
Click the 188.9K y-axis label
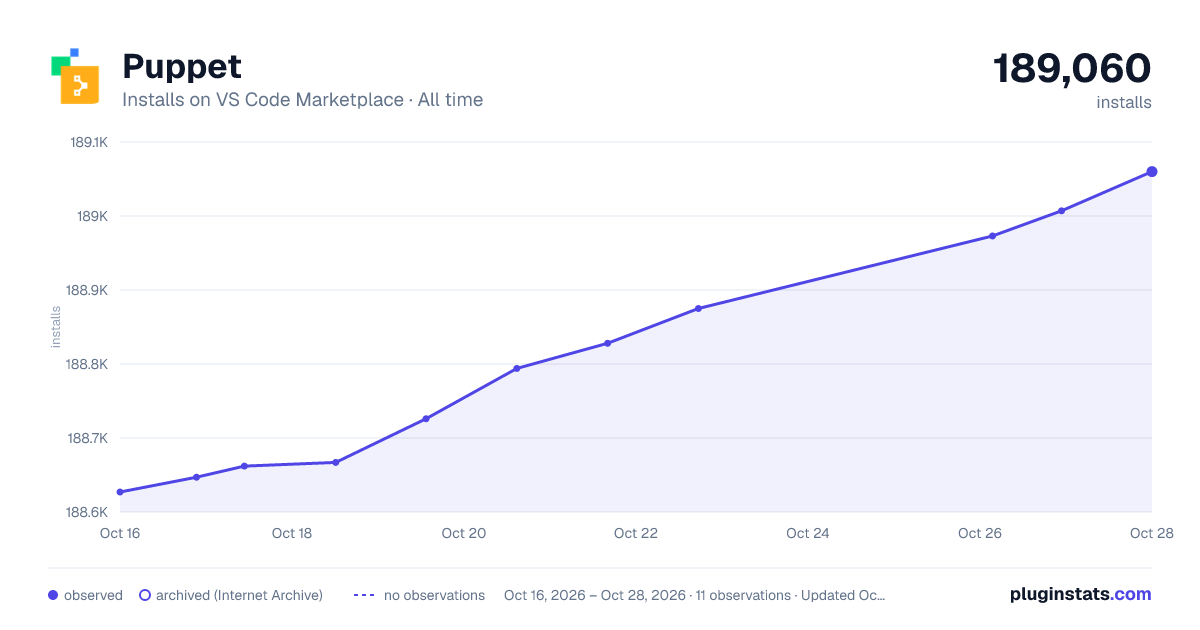(87, 290)
